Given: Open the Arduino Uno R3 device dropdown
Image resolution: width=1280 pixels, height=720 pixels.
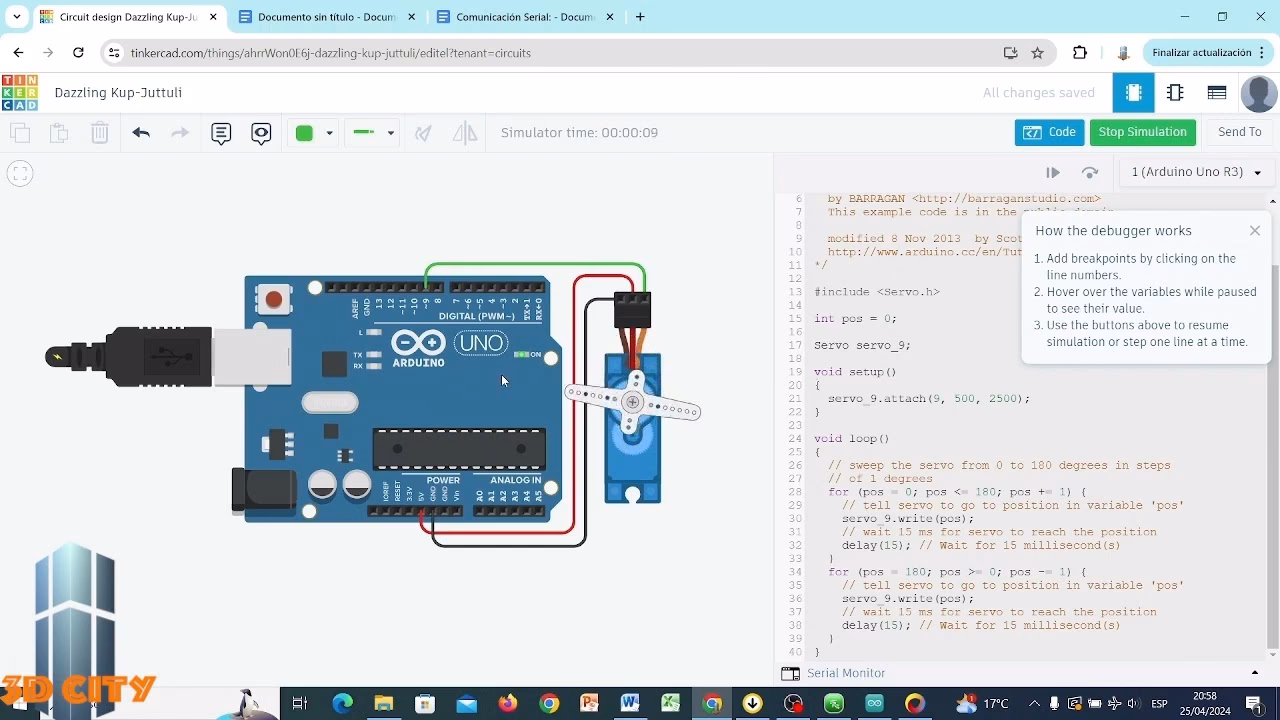Looking at the screenshot, I should point(1196,172).
